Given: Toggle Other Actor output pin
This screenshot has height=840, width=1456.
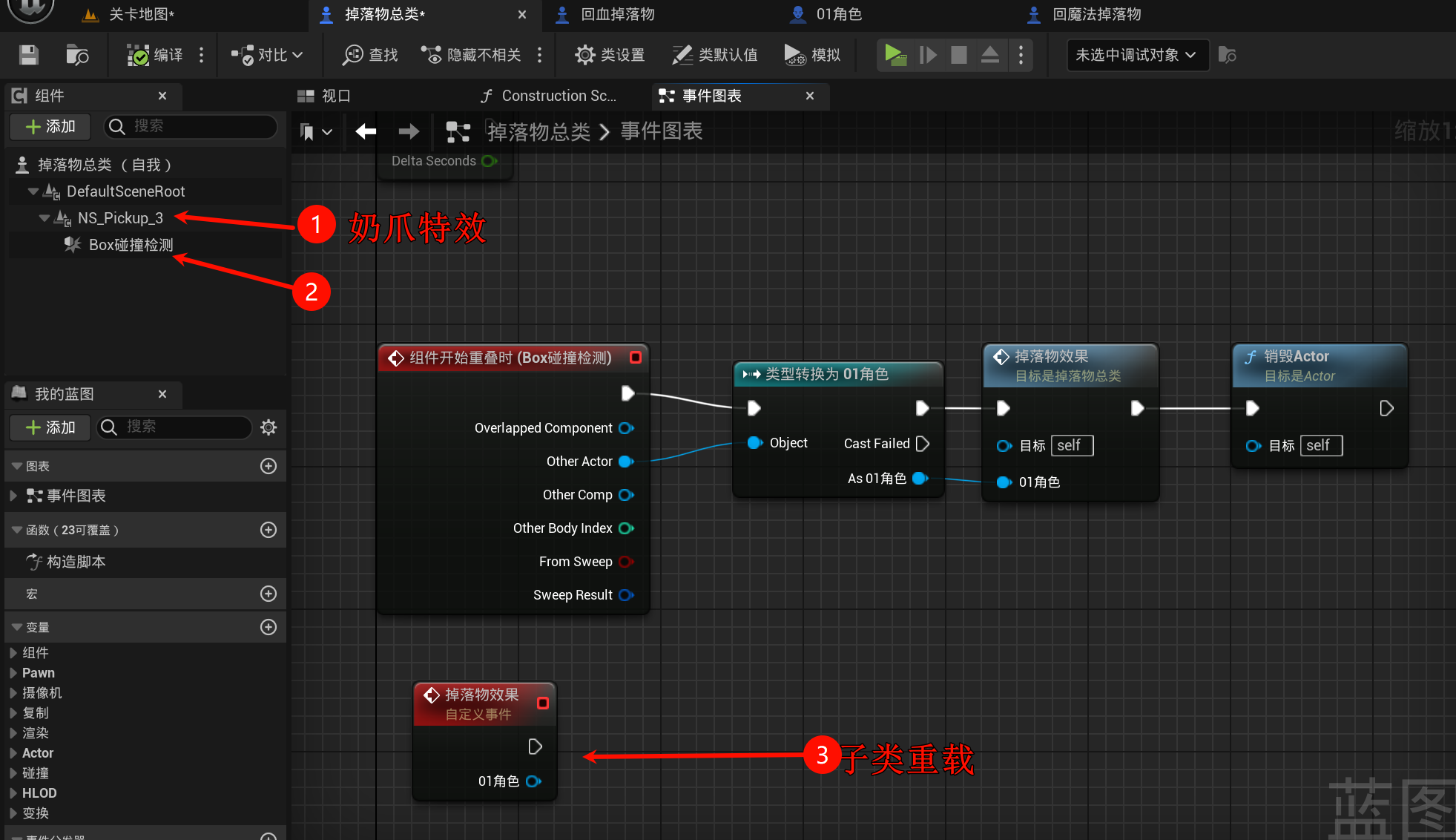Looking at the screenshot, I should [626, 462].
